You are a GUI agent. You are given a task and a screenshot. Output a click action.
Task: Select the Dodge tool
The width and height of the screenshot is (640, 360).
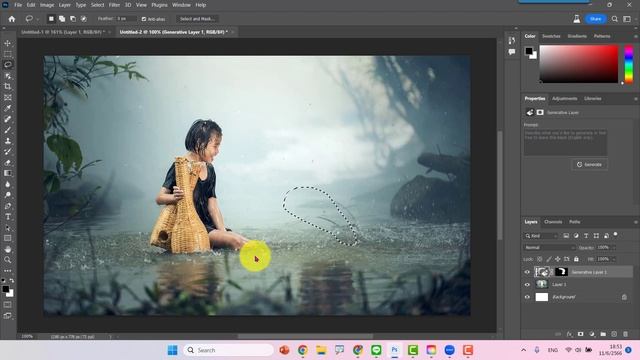click(x=7, y=195)
